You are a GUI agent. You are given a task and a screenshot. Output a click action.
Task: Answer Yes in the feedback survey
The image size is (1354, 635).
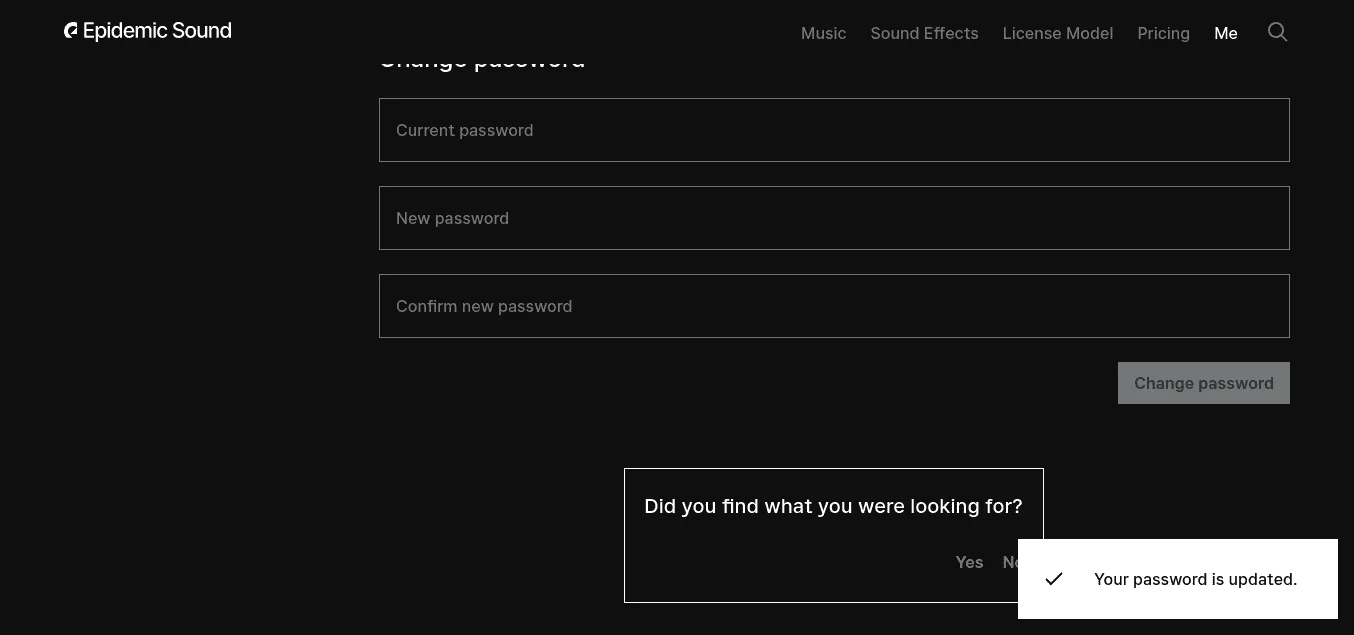pyautogui.click(x=969, y=562)
